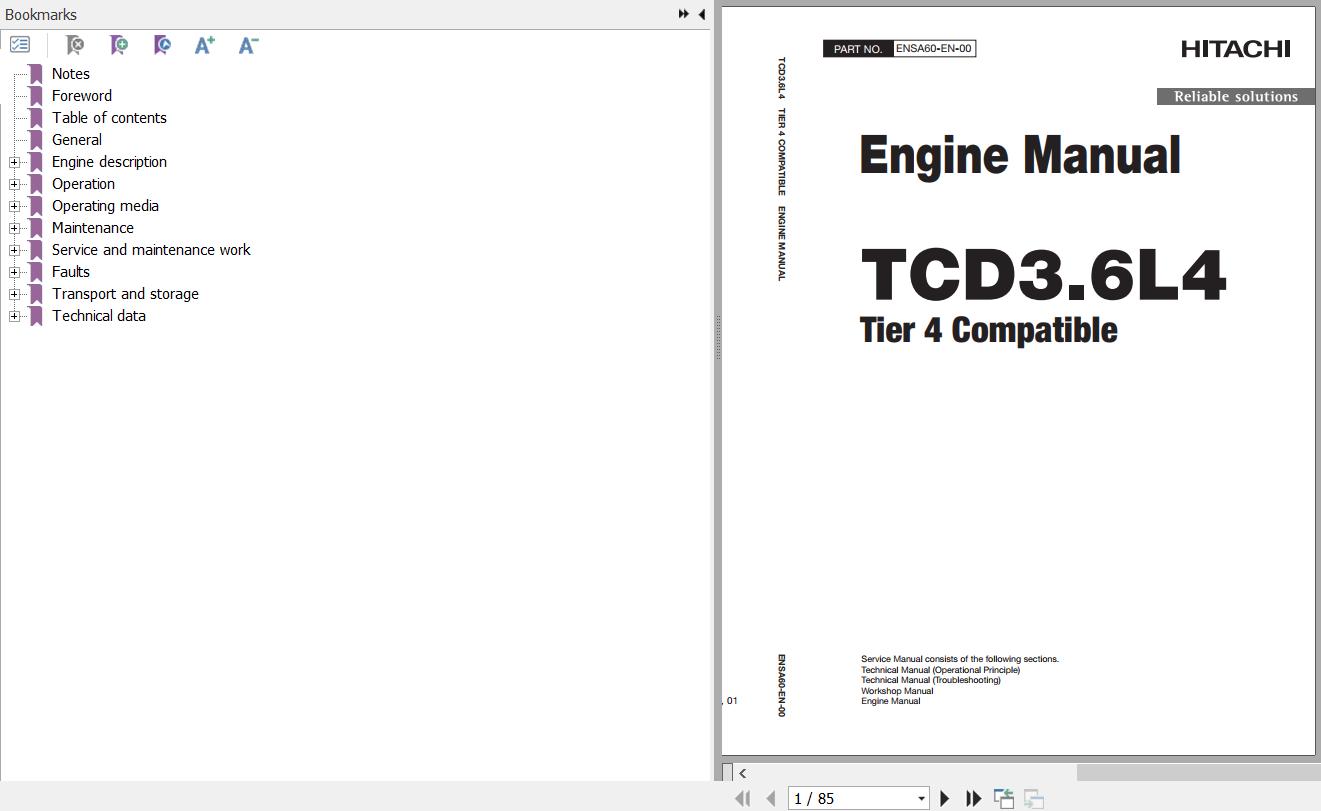Expand the Operating media bookmark
Screen dimensions: 1321x811
[x=14, y=206]
